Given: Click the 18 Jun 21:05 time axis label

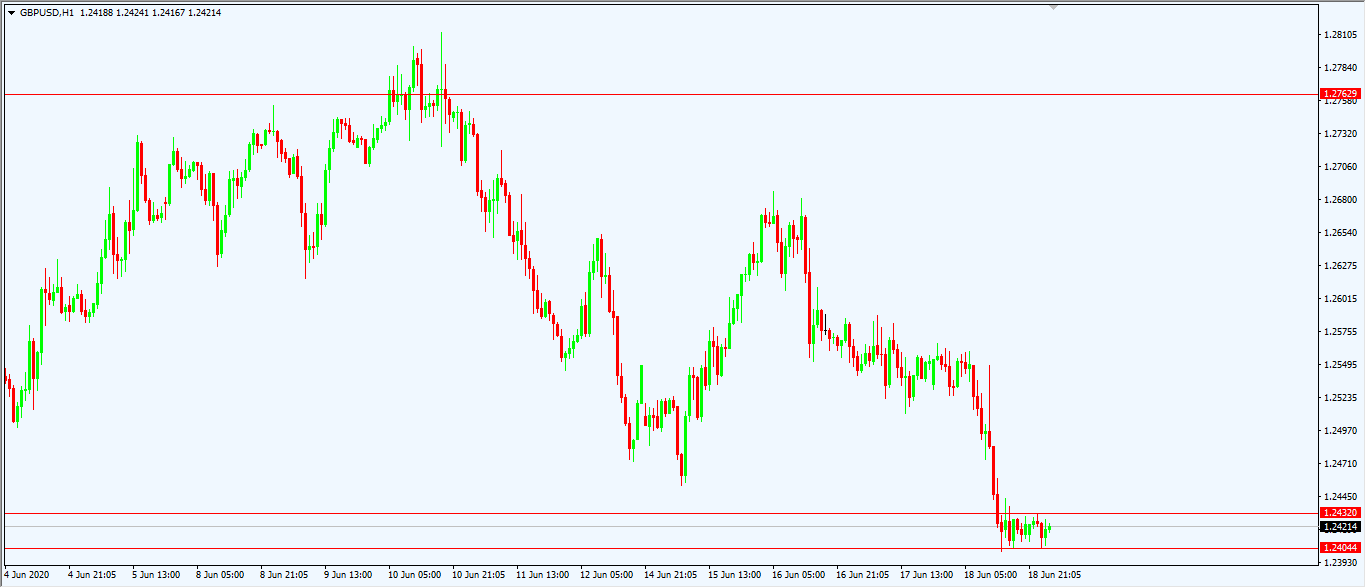Looking at the screenshot, I should tap(1055, 575).
